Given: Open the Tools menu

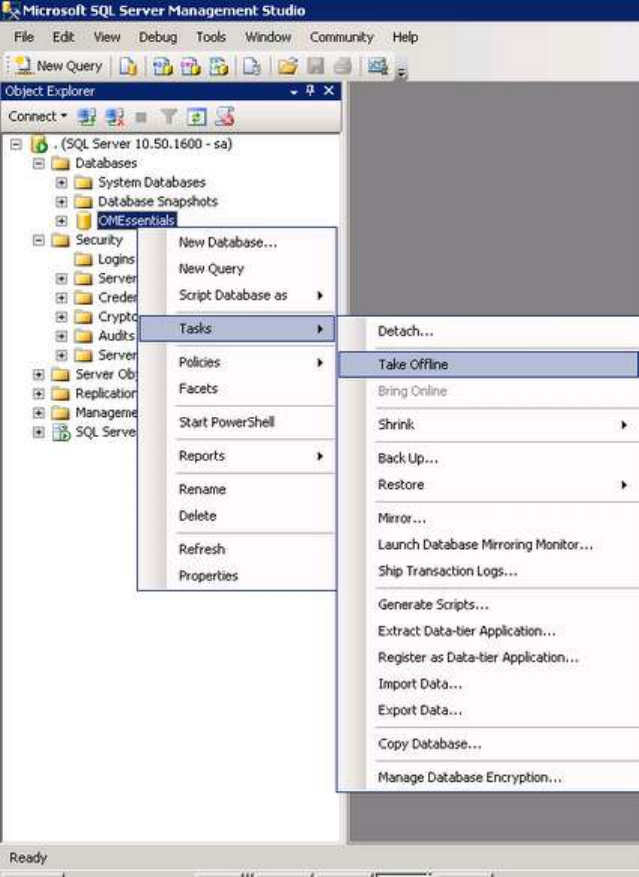Looking at the screenshot, I should [210, 37].
